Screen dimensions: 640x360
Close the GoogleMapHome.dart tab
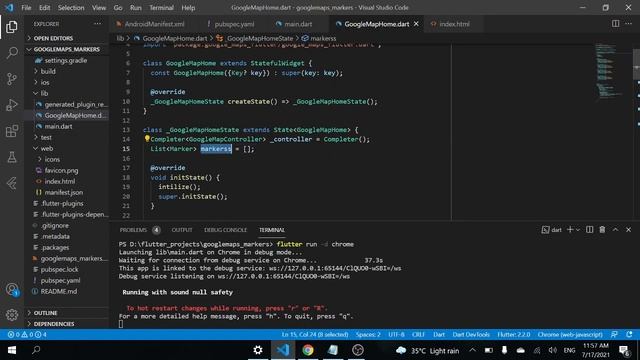pyautogui.click(x=416, y=24)
